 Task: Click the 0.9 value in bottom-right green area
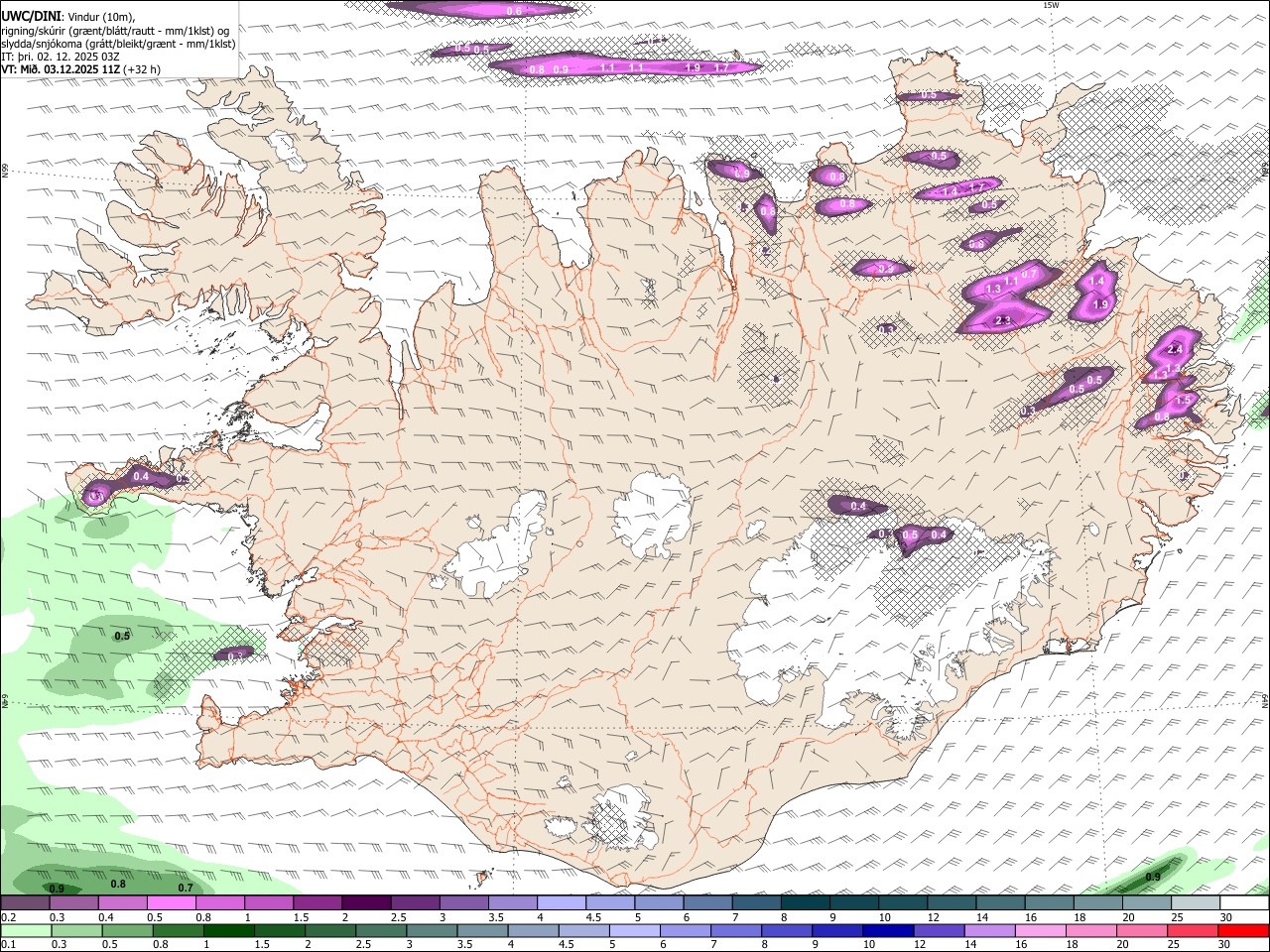point(1153,877)
